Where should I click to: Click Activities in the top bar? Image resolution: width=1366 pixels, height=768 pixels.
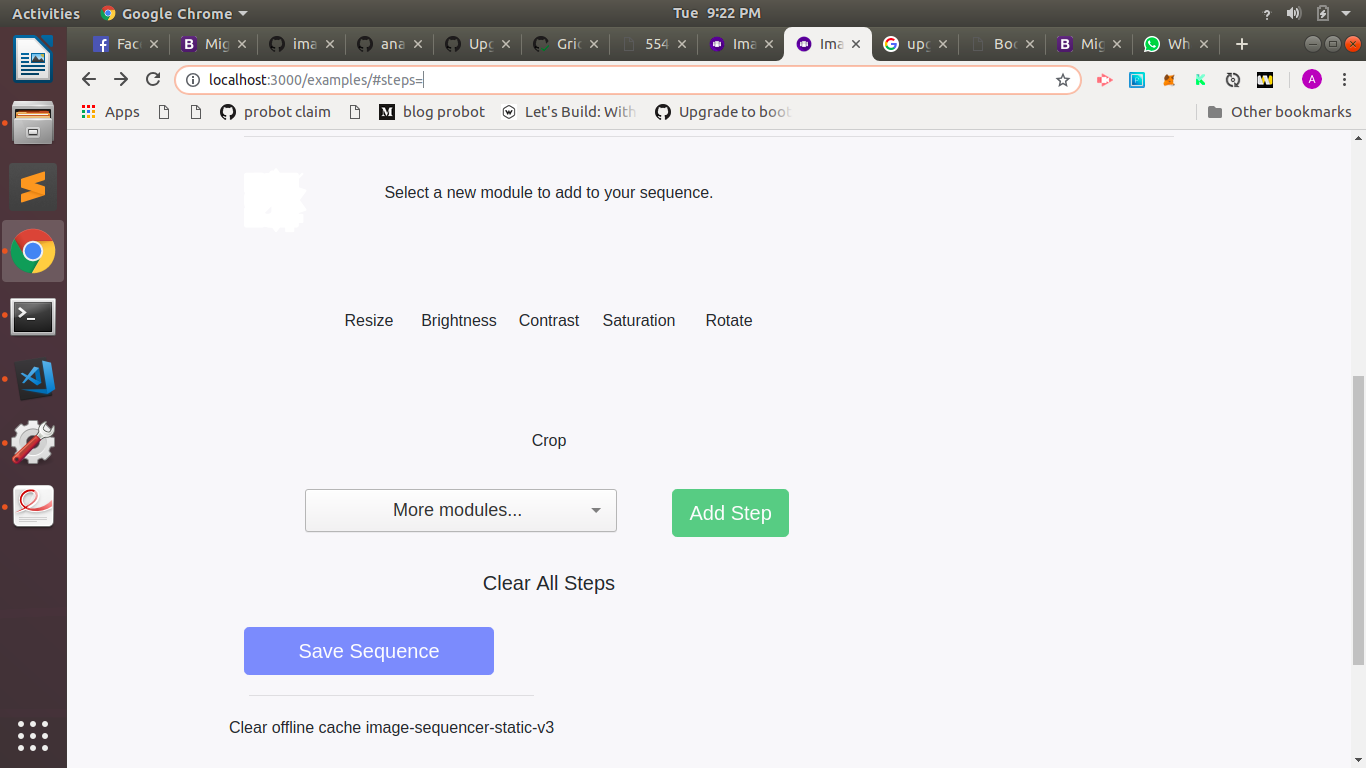[x=46, y=13]
